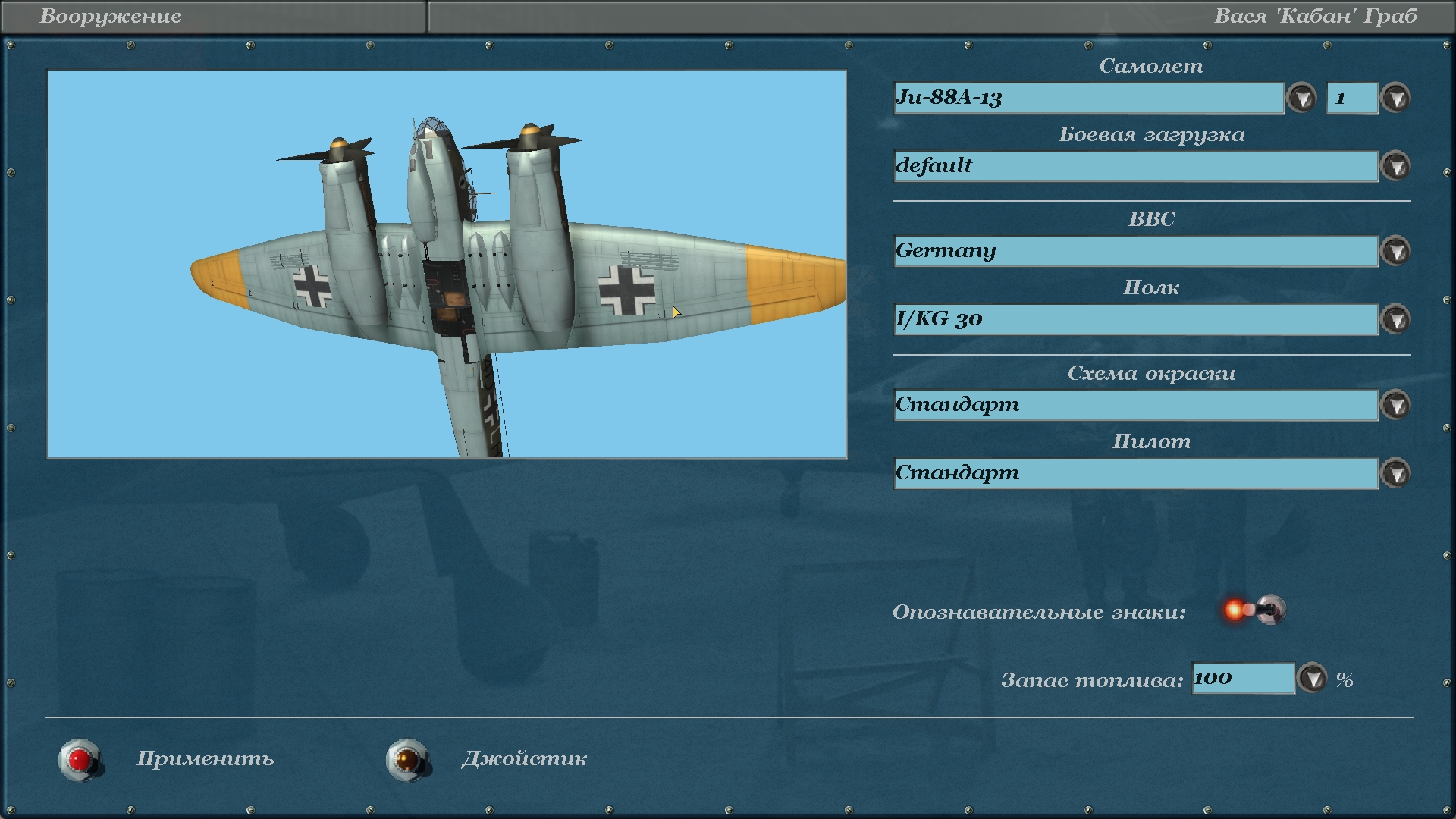The image size is (1456, 819).
Task: Expand the Боевая загрузка dropdown arrow
Action: [x=1395, y=167]
